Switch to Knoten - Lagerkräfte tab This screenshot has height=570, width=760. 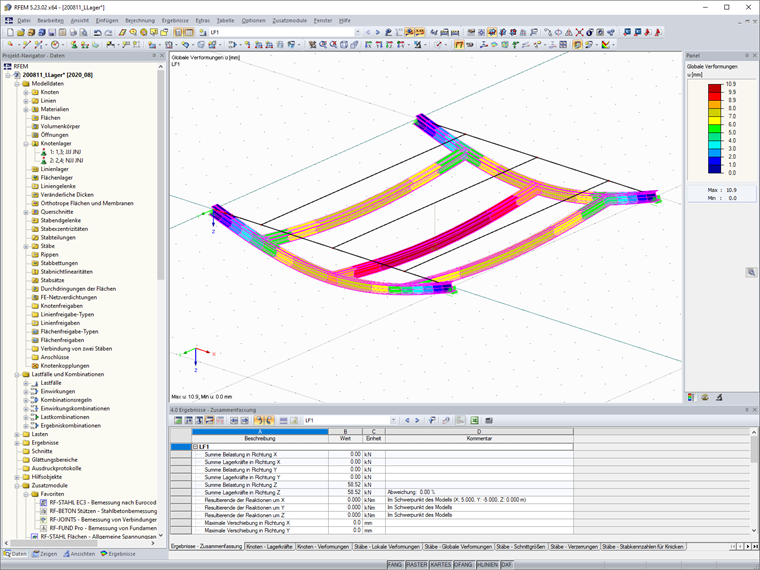(269, 547)
